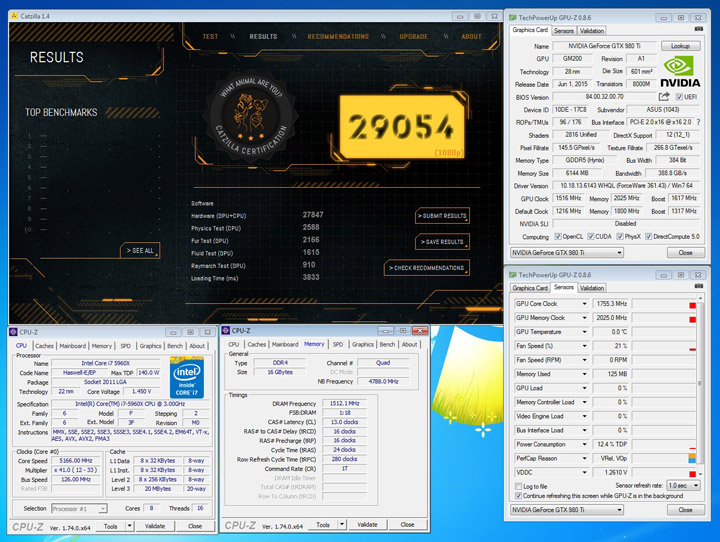Open the Mainboard tab in left CPU-Z
Screen dimensions: 720x542
(x=72, y=346)
